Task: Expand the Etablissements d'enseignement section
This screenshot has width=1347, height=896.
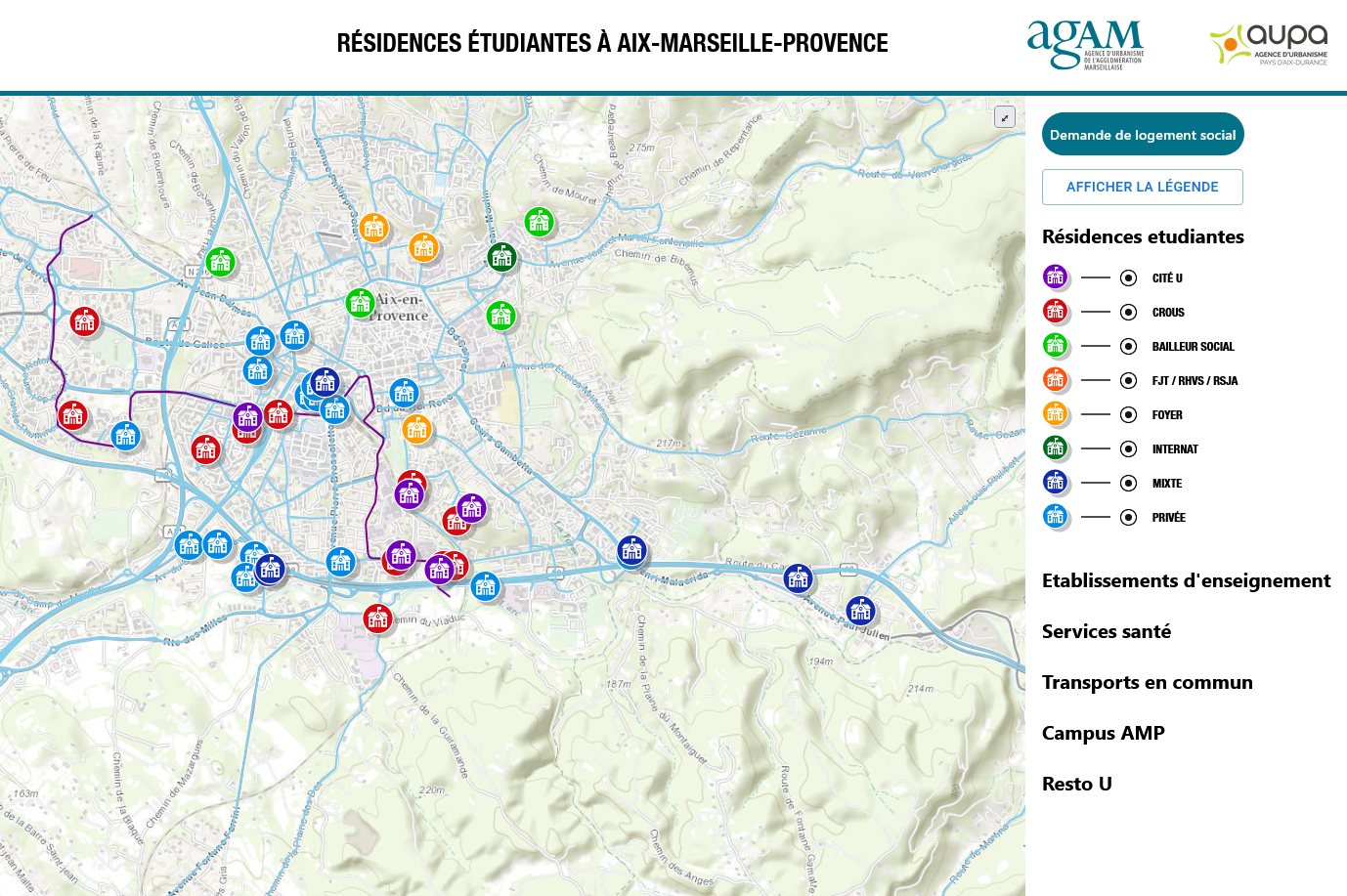Action: [x=1186, y=580]
